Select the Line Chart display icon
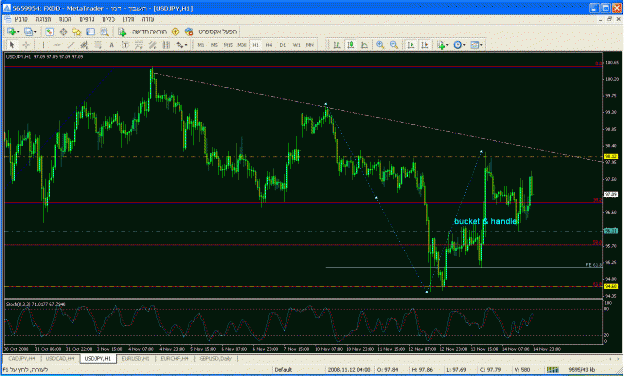The height and width of the screenshot is (376, 625). coord(364,45)
